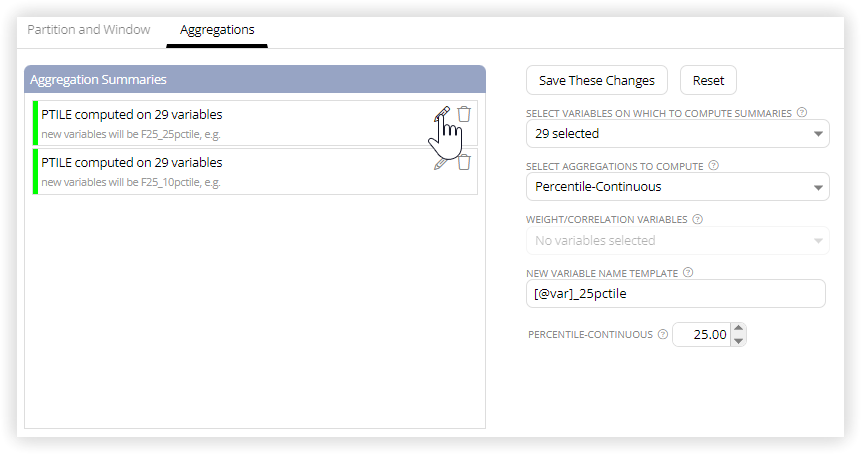Select the Aggregations tab
The width and height of the screenshot is (861, 454).
(x=217, y=30)
